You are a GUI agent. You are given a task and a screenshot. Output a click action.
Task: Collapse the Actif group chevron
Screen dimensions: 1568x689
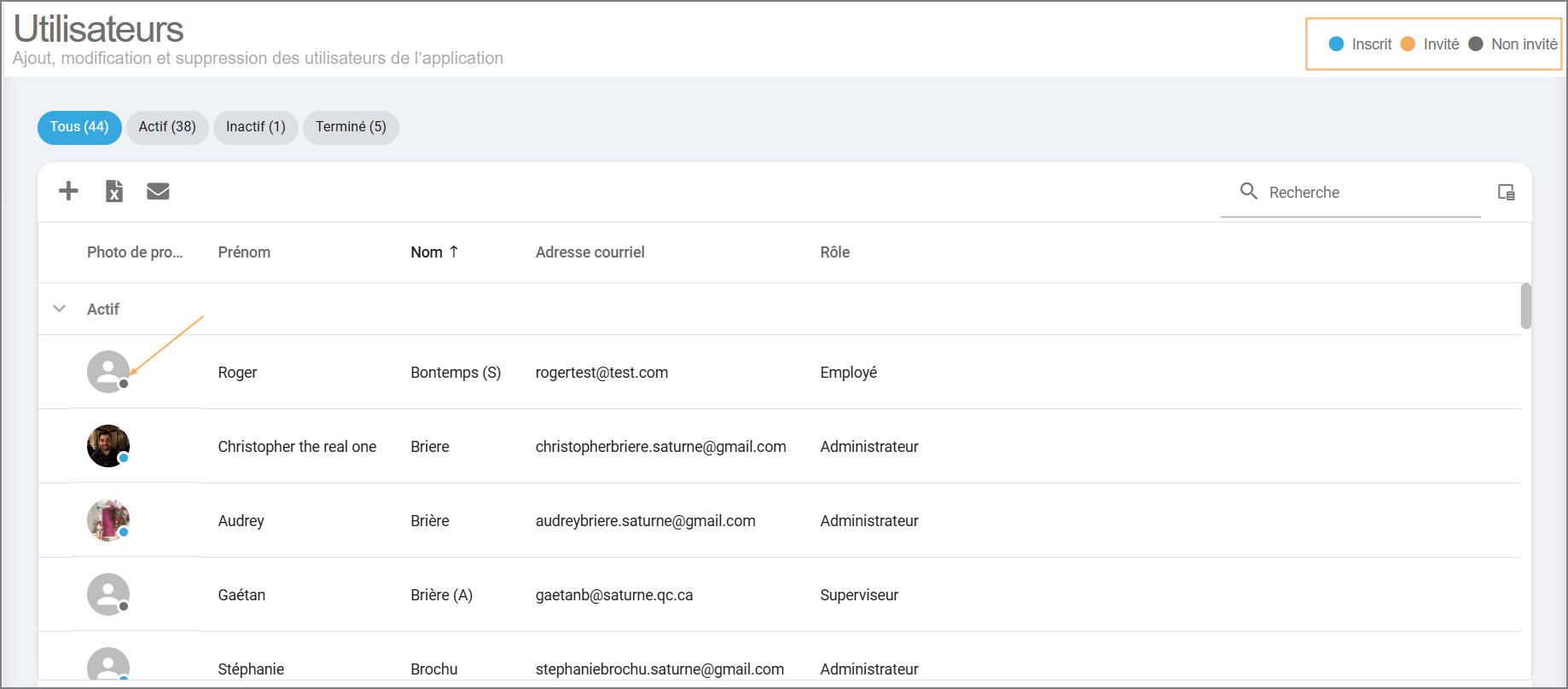pyautogui.click(x=60, y=309)
